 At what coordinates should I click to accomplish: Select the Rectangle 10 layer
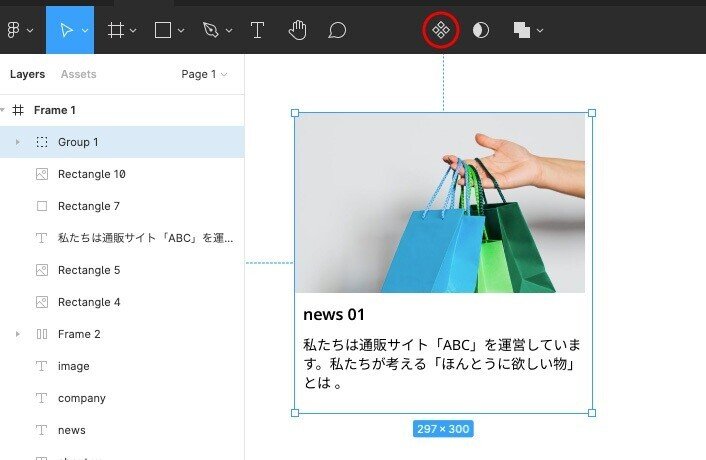point(122,174)
